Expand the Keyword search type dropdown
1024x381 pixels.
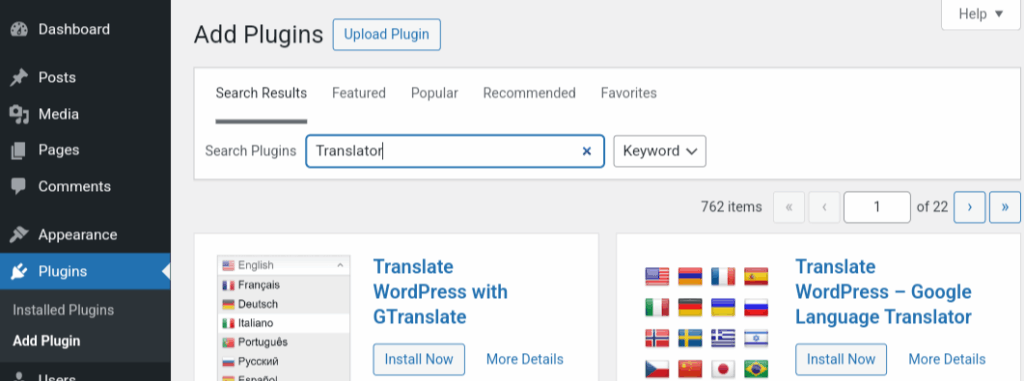(x=660, y=151)
